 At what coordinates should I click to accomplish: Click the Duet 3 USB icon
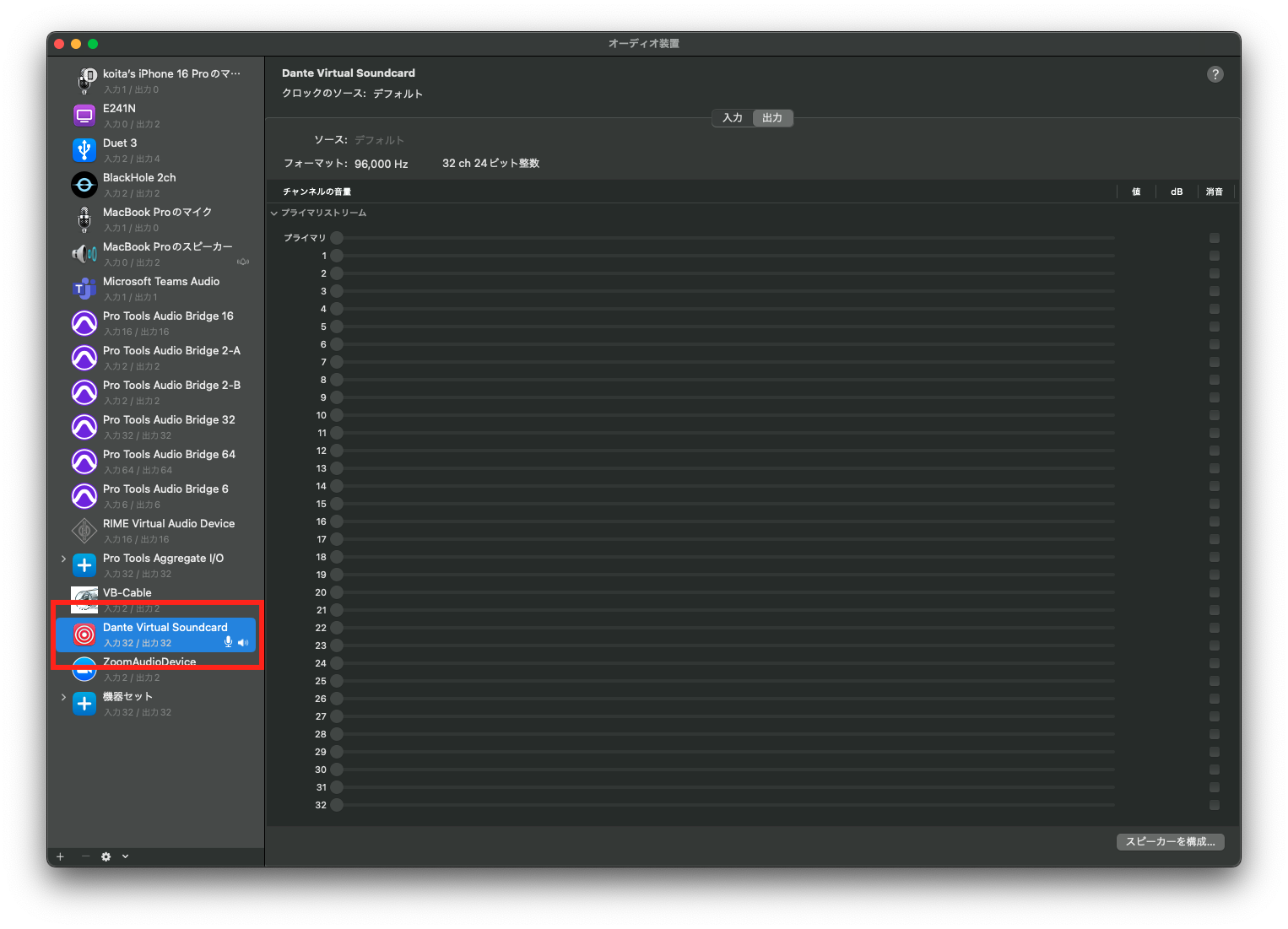coord(84,150)
